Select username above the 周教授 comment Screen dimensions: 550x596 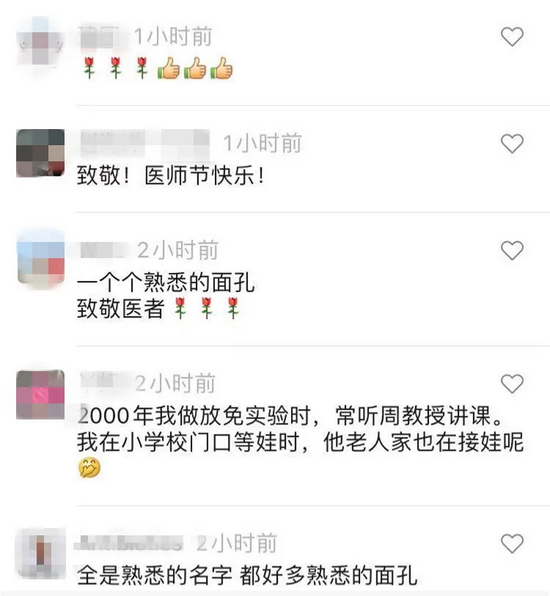click(101, 382)
